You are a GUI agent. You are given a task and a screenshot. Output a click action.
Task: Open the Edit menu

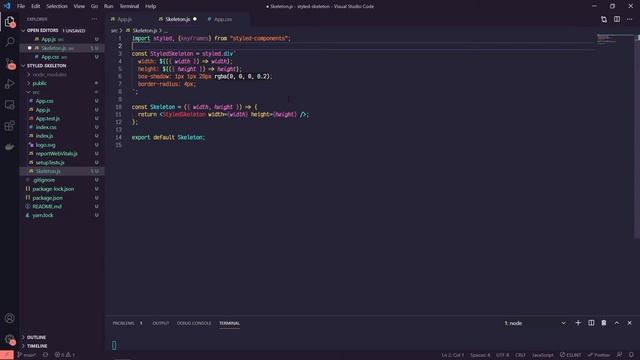(36, 6)
